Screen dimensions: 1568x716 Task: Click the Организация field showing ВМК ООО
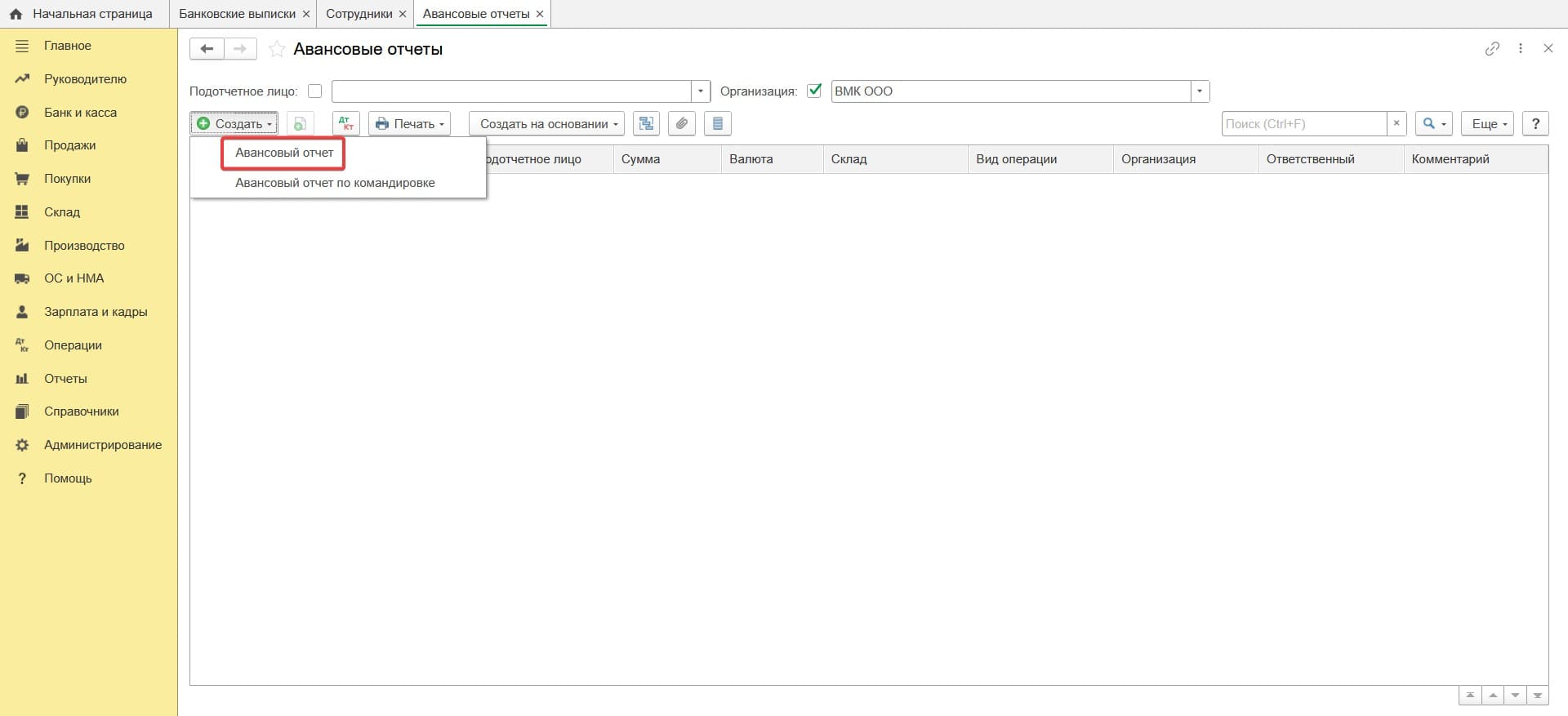[x=1011, y=91]
